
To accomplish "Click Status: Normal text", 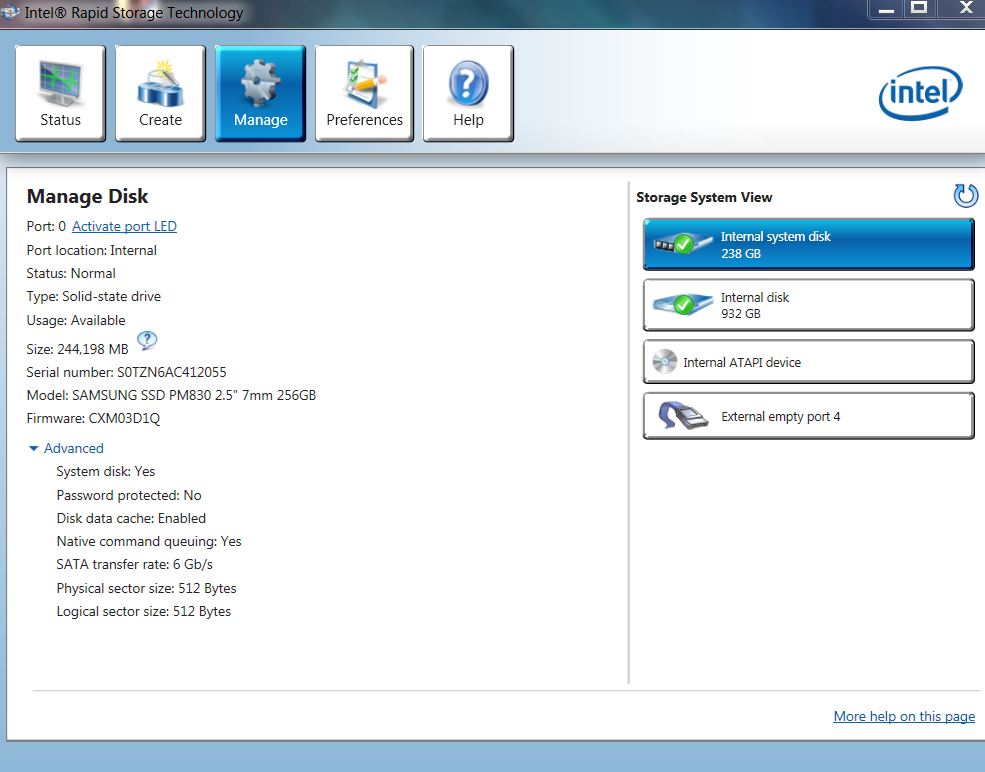I will (x=71, y=273).
